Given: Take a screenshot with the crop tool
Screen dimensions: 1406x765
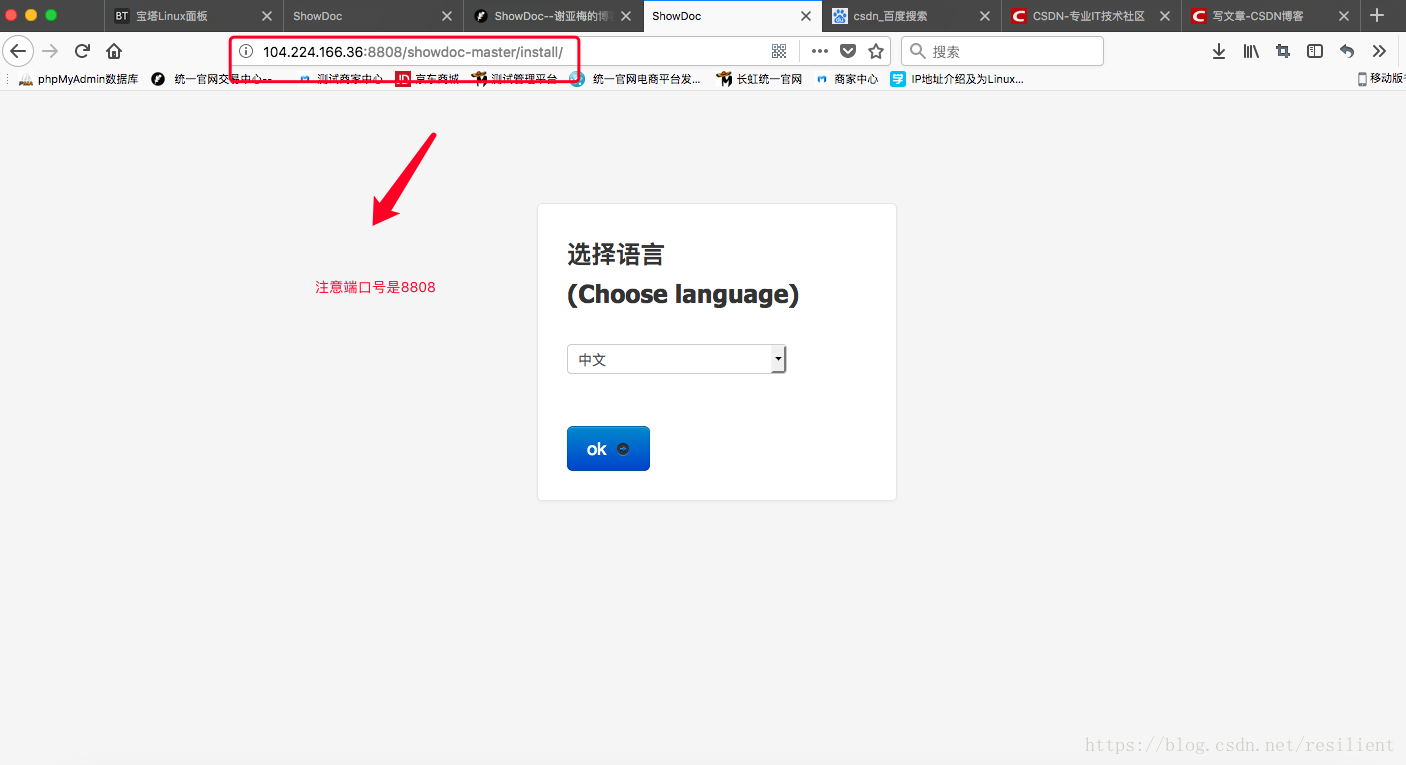Looking at the screenshot, I should [x=1283, y=51].
